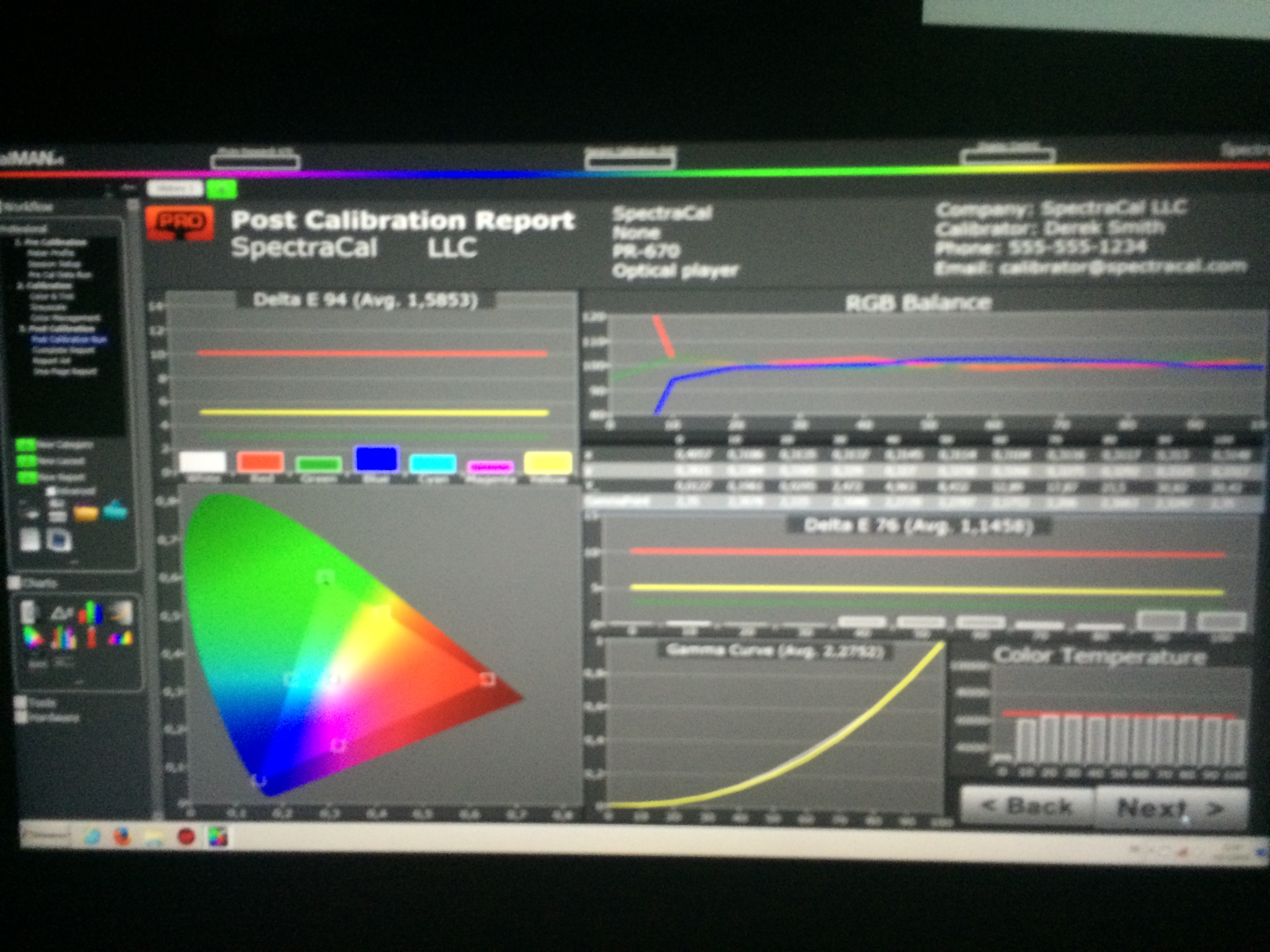Click the magenta secondary point on the CIE diagram
This screenshot has height=952, width=1270.
[x=339, y=745]
